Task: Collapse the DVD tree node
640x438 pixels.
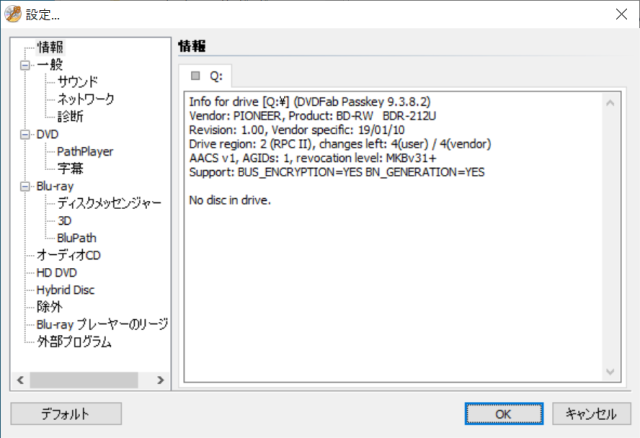Action: point(25,134)
